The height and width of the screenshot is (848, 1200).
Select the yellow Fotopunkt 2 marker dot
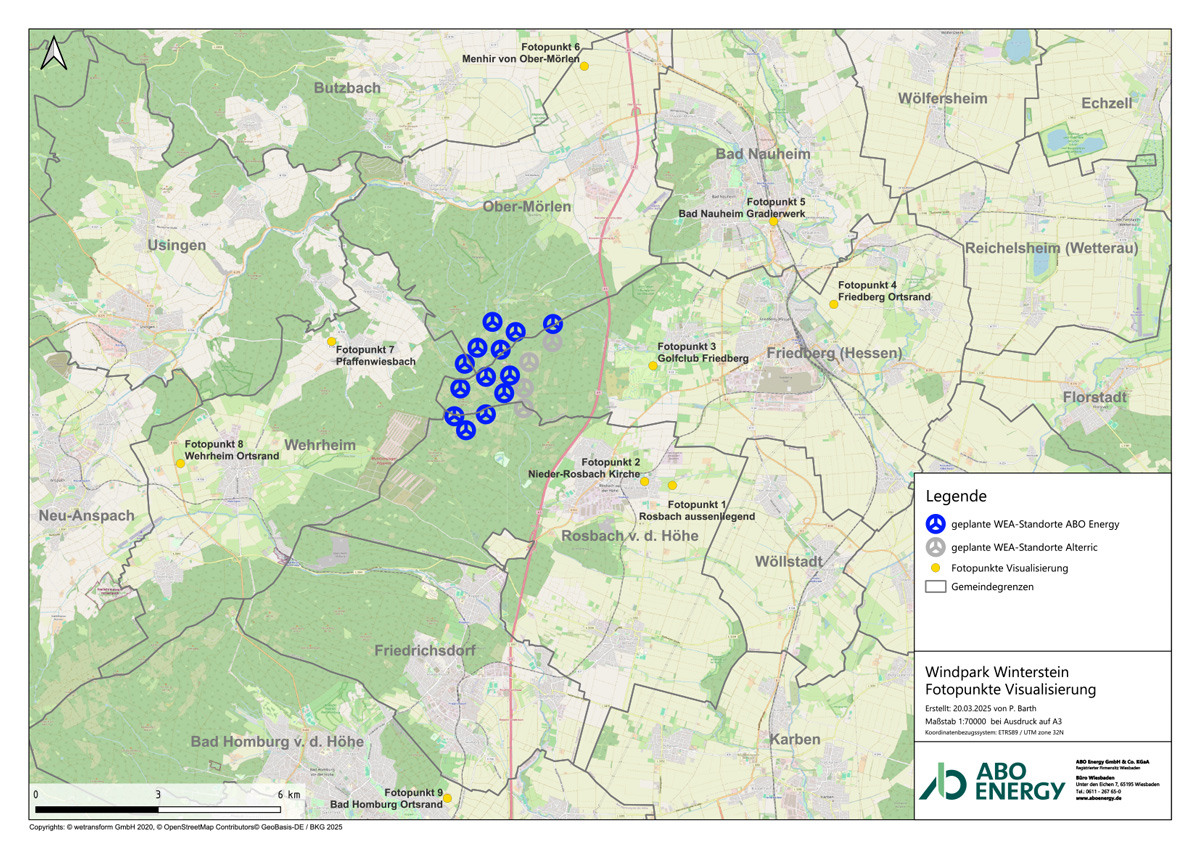[644, 482]
